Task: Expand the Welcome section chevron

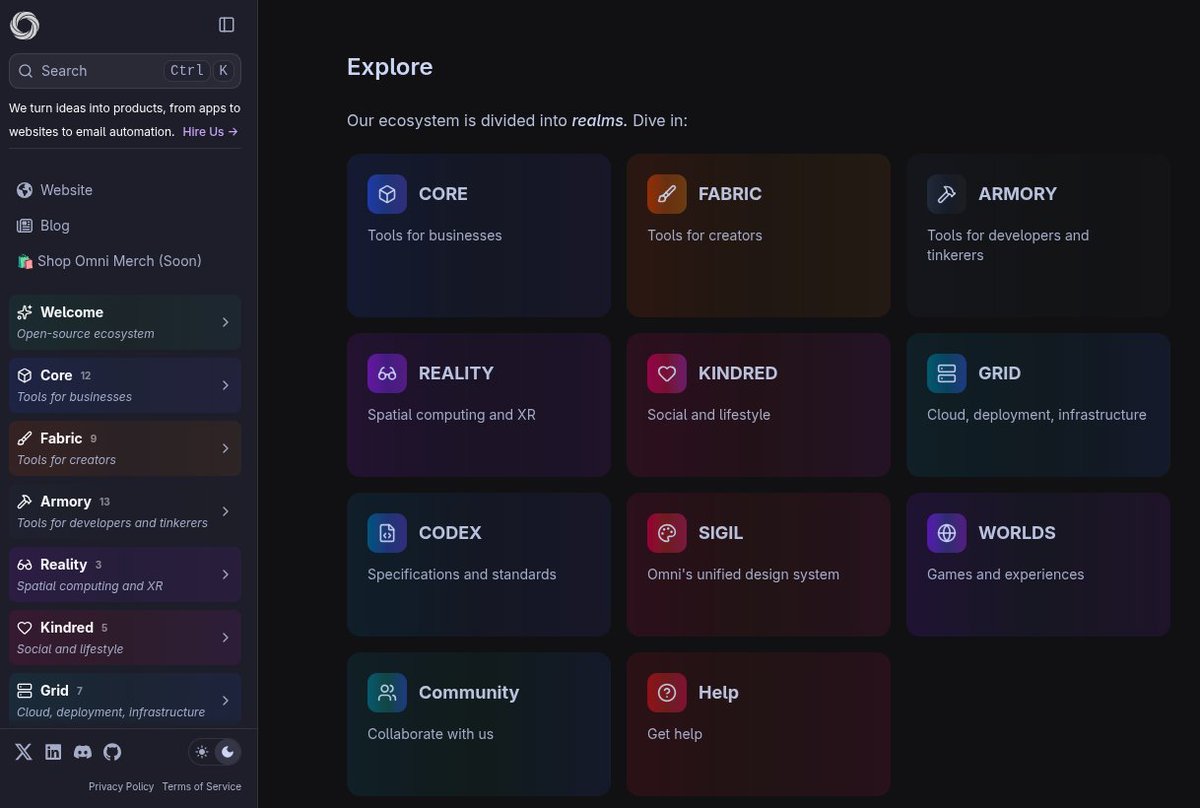Action: [x=225, y=322]
